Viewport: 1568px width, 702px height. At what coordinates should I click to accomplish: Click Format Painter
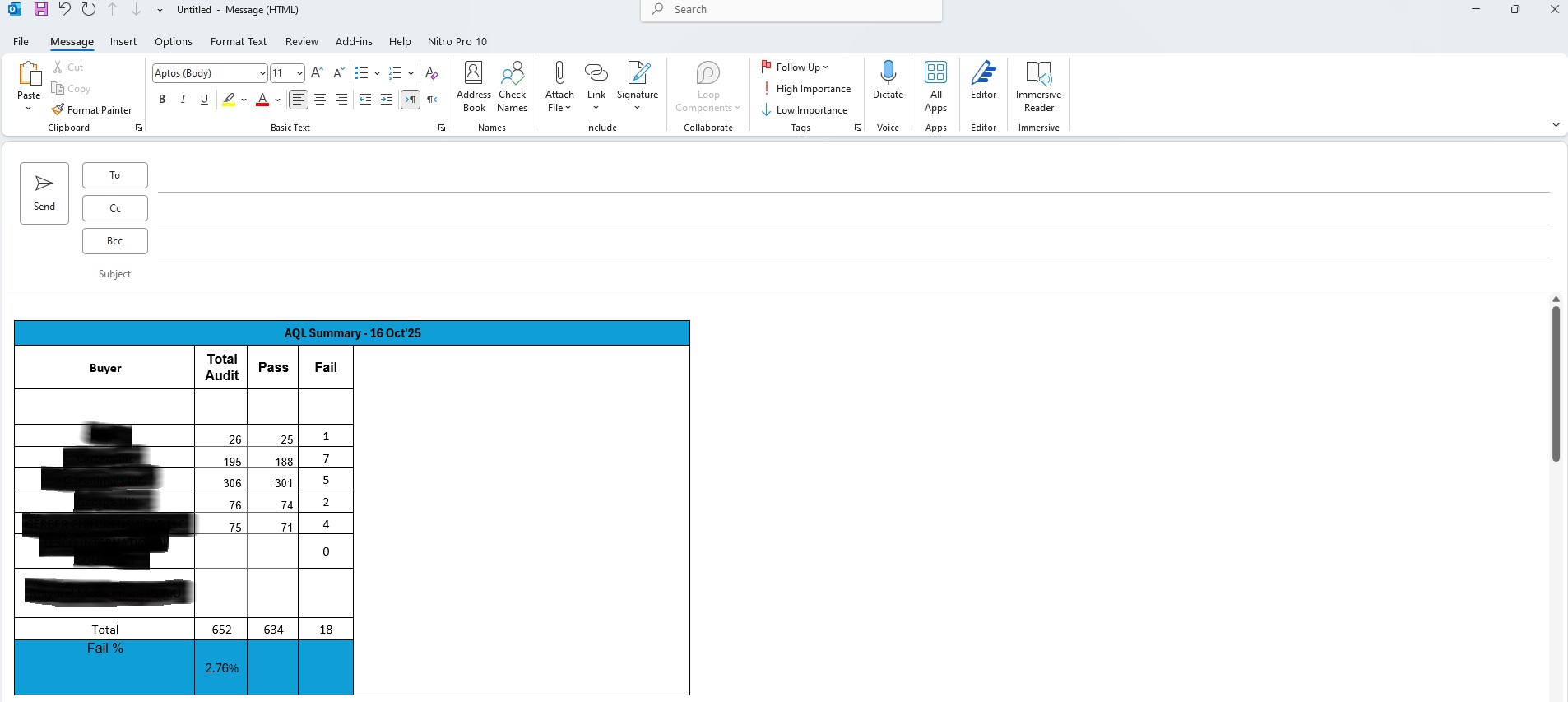(91, 110)
